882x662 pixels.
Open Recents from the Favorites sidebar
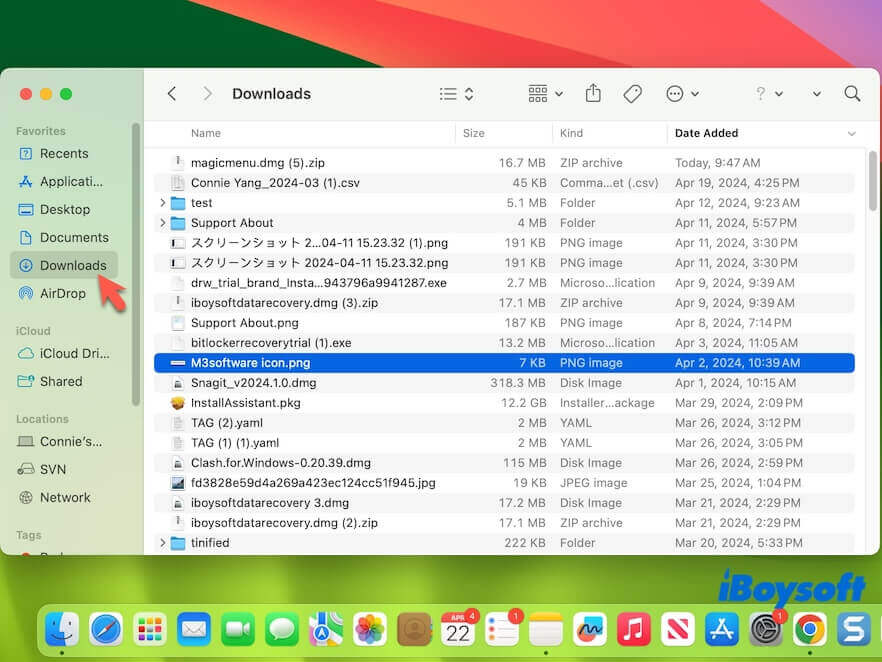(62, 153)
